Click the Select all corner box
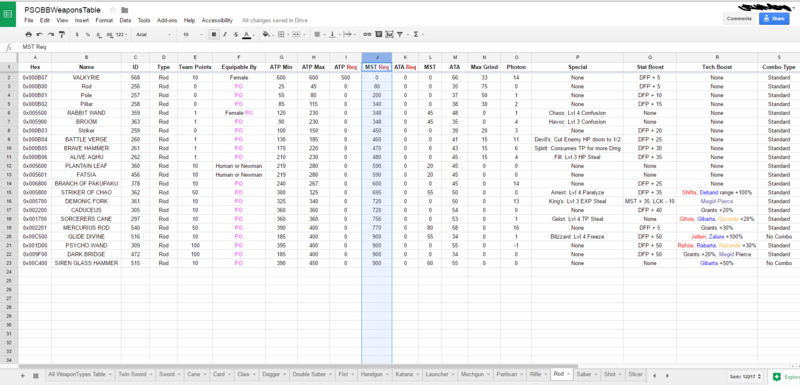The image size is (800, 385). point(9,57)
